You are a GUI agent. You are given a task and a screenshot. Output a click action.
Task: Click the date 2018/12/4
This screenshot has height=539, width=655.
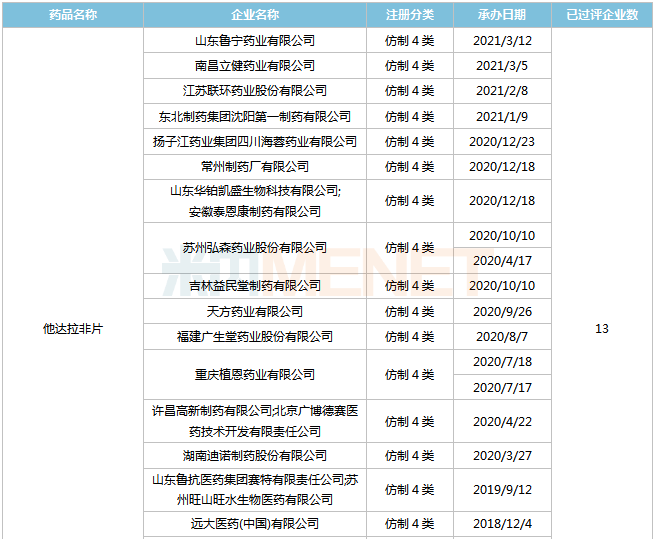[x=502, y=524]
